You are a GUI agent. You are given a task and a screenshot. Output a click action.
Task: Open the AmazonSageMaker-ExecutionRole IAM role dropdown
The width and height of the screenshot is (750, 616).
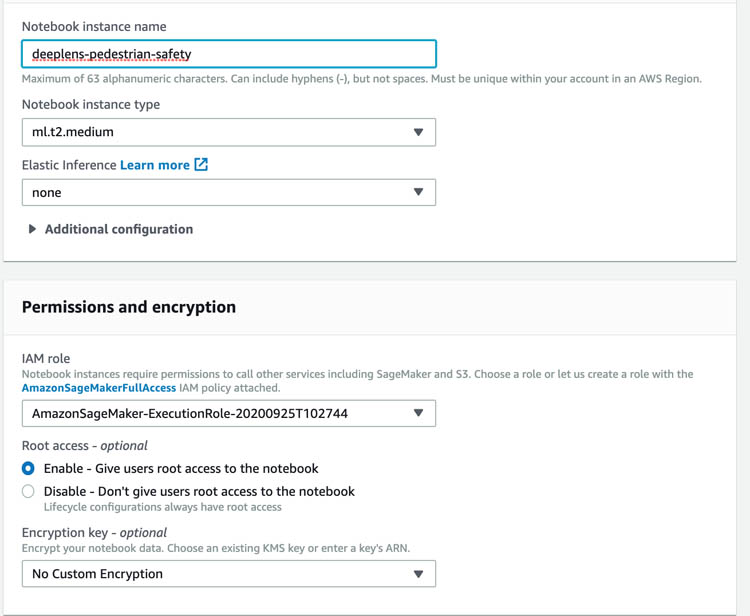click(229, 413)
